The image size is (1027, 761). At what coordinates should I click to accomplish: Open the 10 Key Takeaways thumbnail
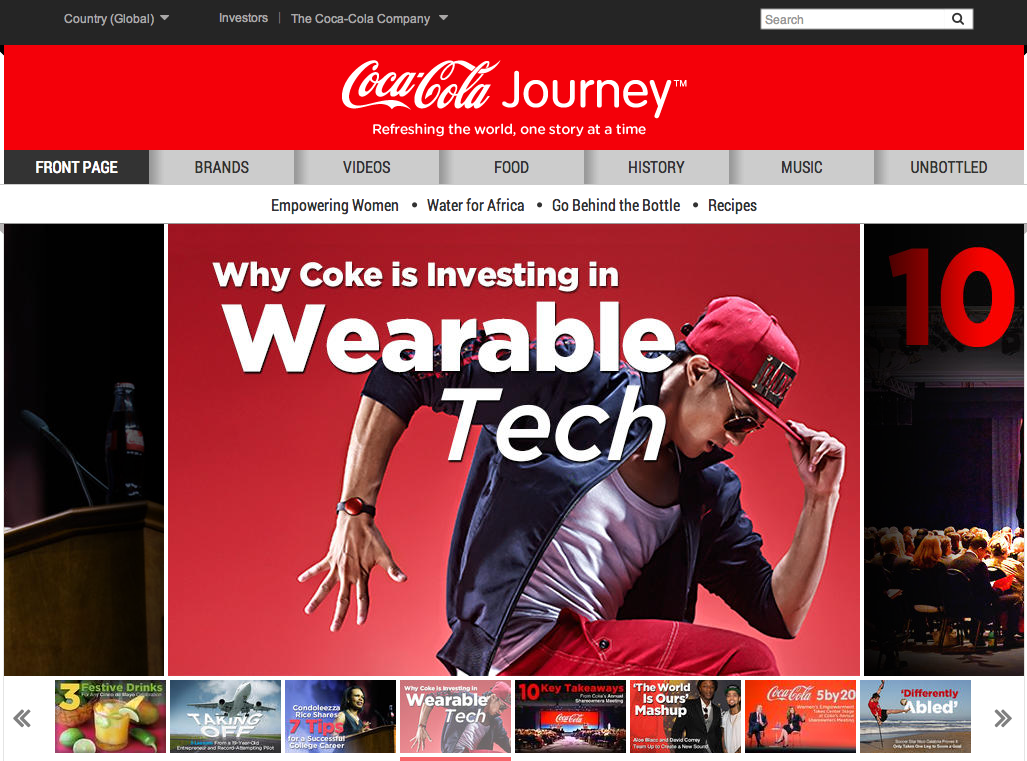(570, 716)
